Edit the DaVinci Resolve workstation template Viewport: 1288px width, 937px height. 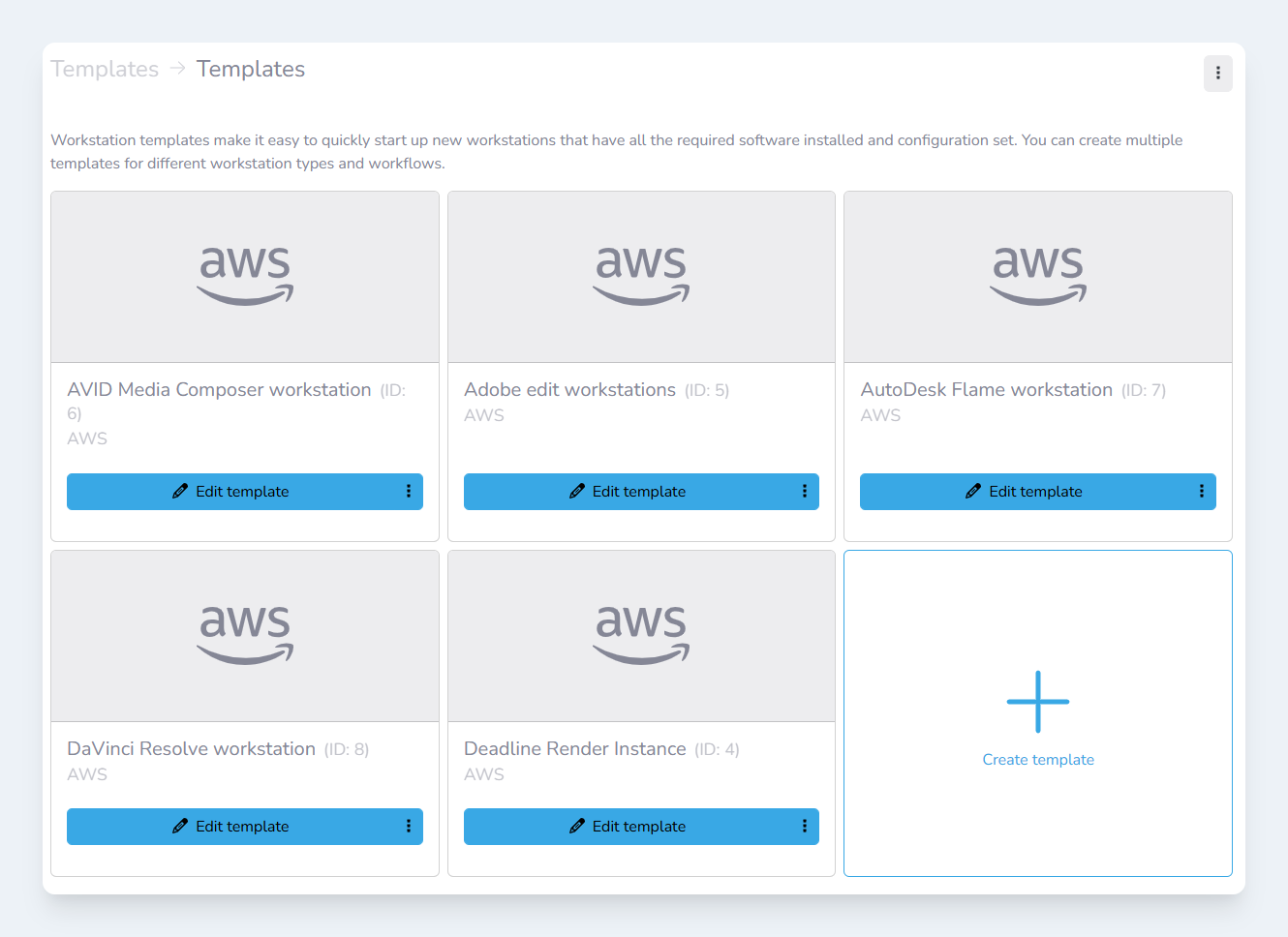(231, 827)
